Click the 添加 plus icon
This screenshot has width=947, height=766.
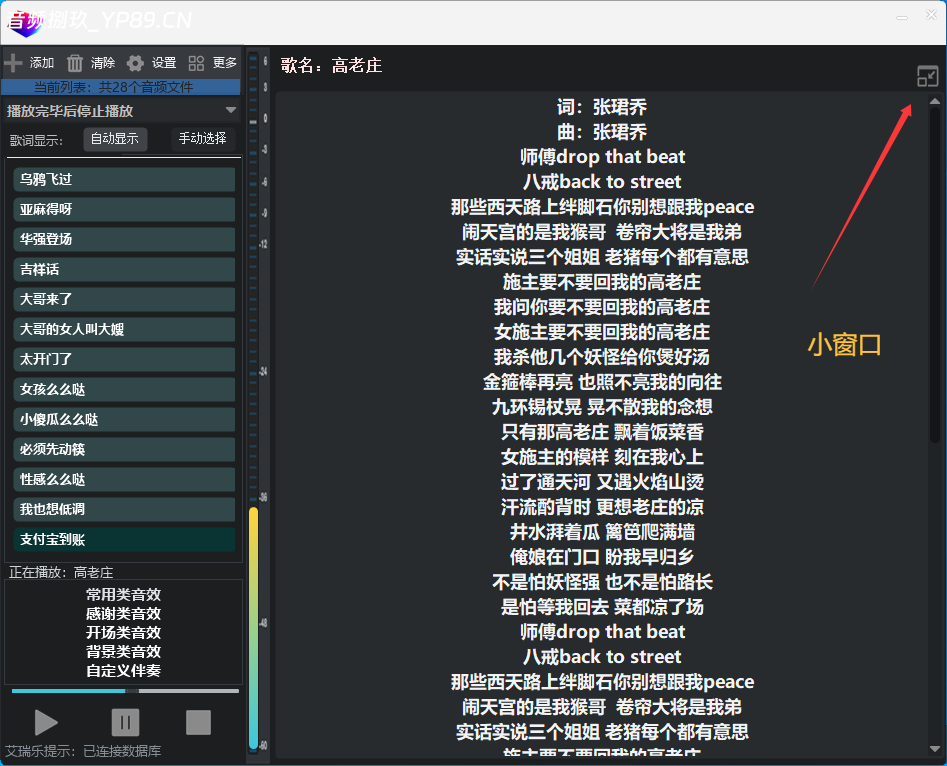(14, 63)
